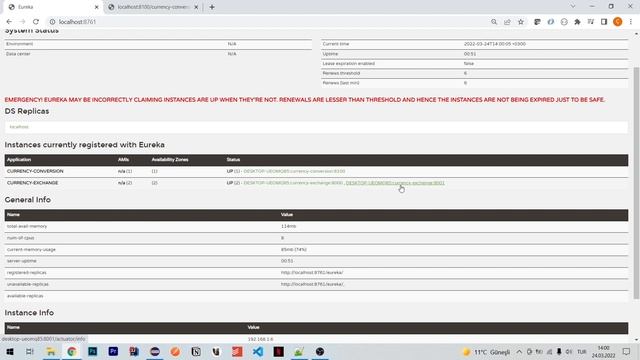The width and height of the screenshot is (640, 360).
Task: Switch the TUR input language indicator
Action: point(582,352)
